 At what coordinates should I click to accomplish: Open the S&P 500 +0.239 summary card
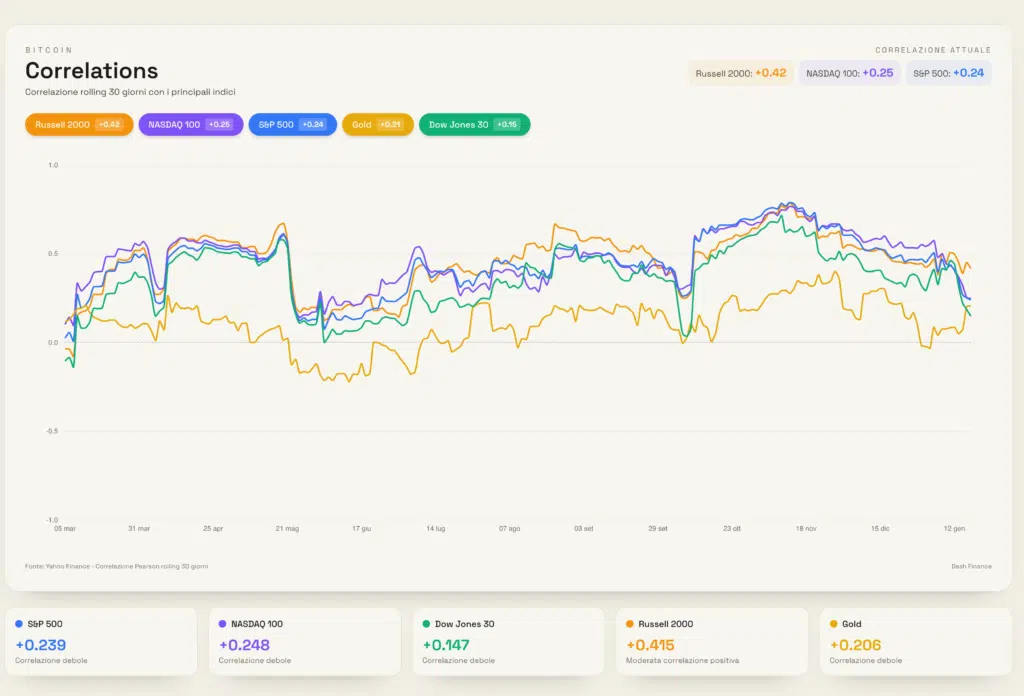click(103, 640)
